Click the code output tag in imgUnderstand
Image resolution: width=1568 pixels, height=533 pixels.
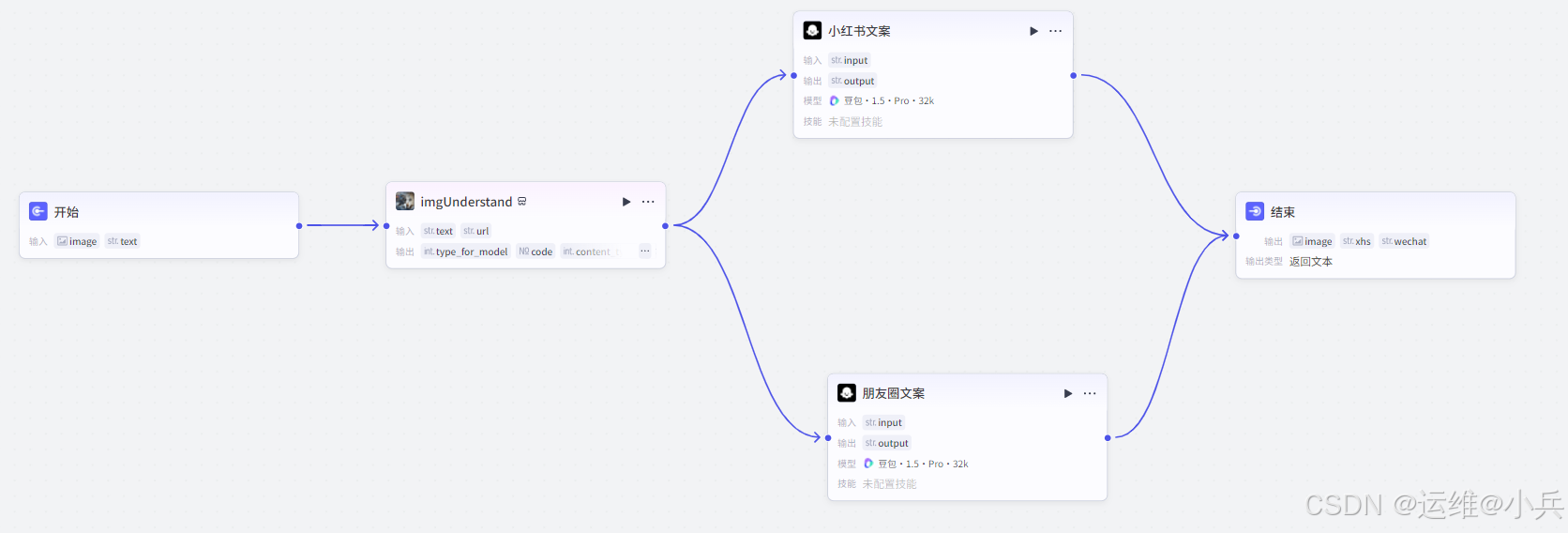(x=535, y=251)
